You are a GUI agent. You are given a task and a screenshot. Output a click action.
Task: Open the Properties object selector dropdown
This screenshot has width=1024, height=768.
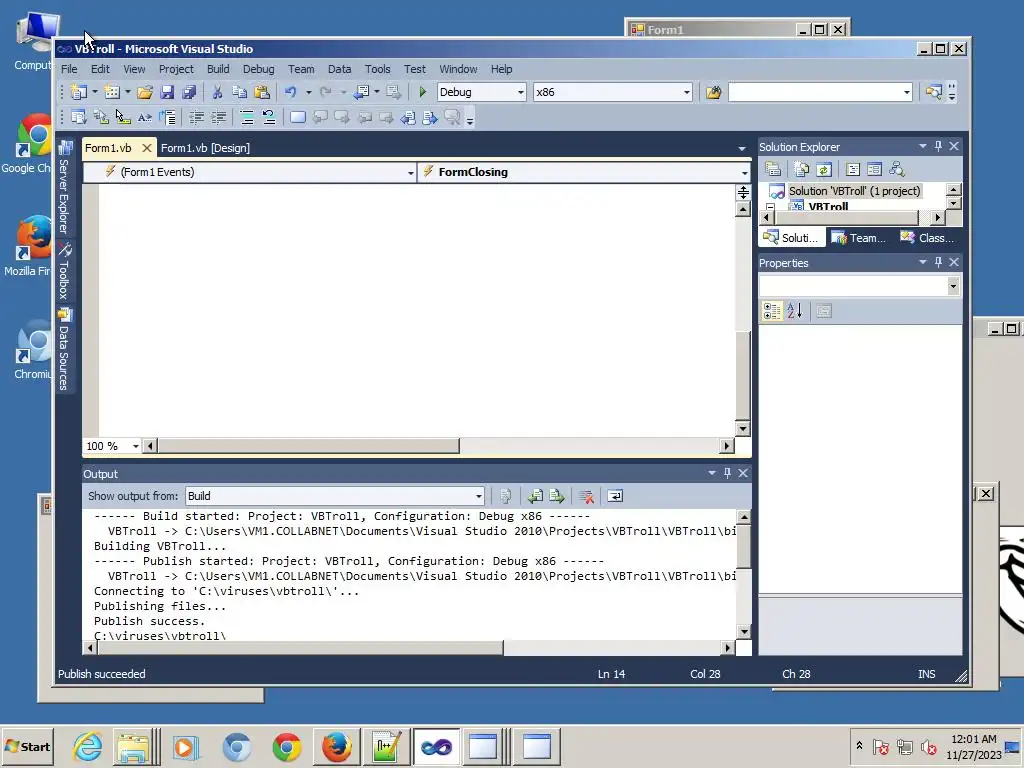[x=953, y=286]
